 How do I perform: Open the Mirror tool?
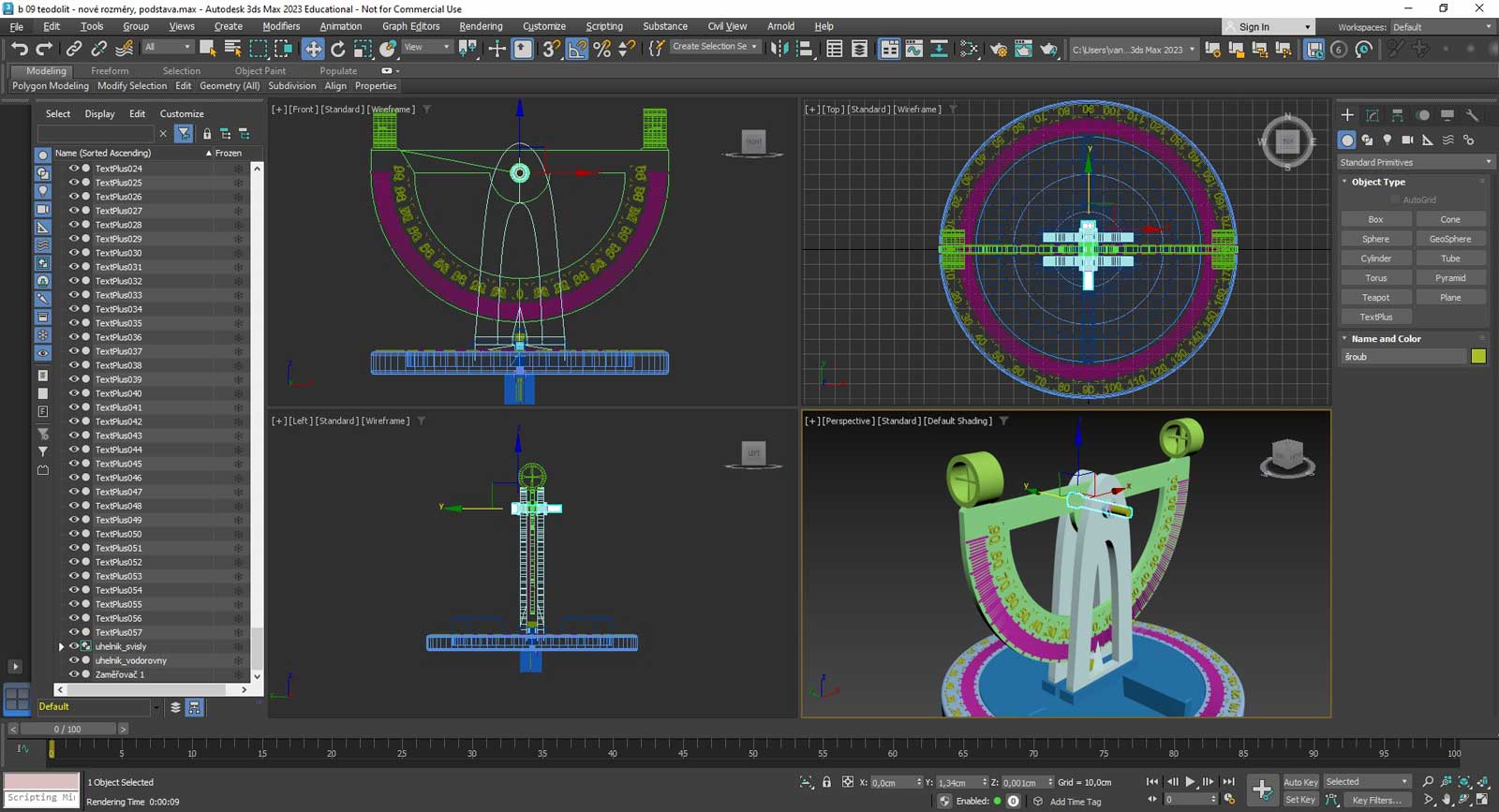[x=779, y=49]
